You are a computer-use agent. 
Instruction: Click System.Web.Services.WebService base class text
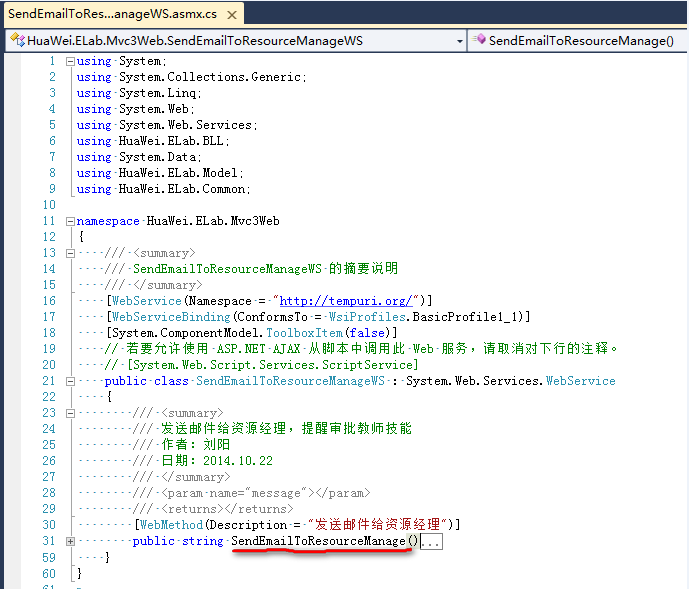(x=511, y=381)
